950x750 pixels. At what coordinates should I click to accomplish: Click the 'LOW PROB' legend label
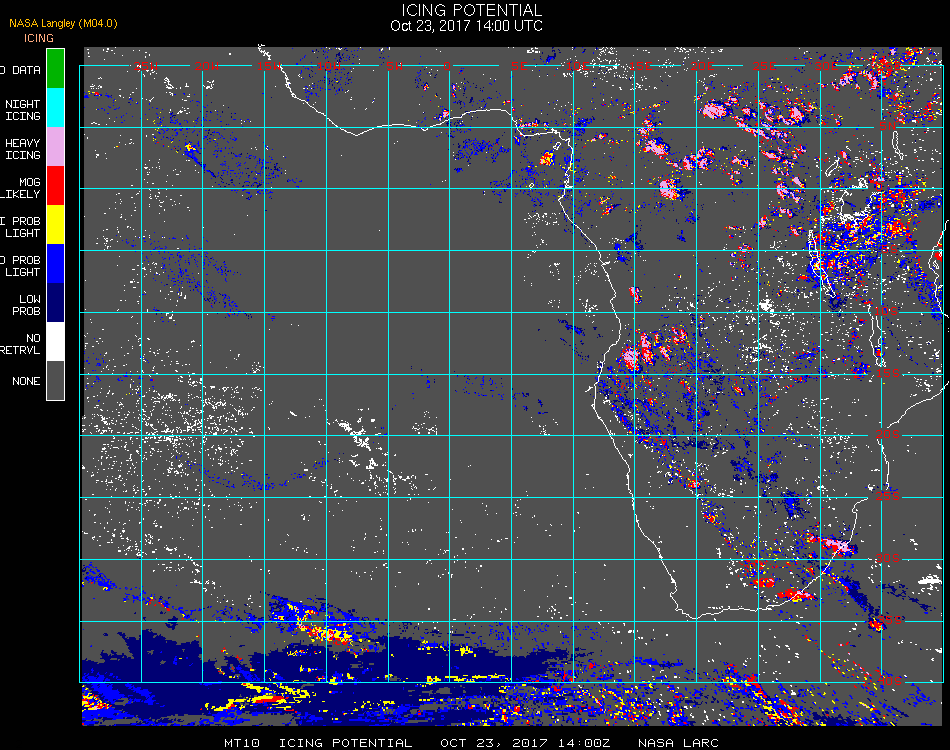point(26,305)
